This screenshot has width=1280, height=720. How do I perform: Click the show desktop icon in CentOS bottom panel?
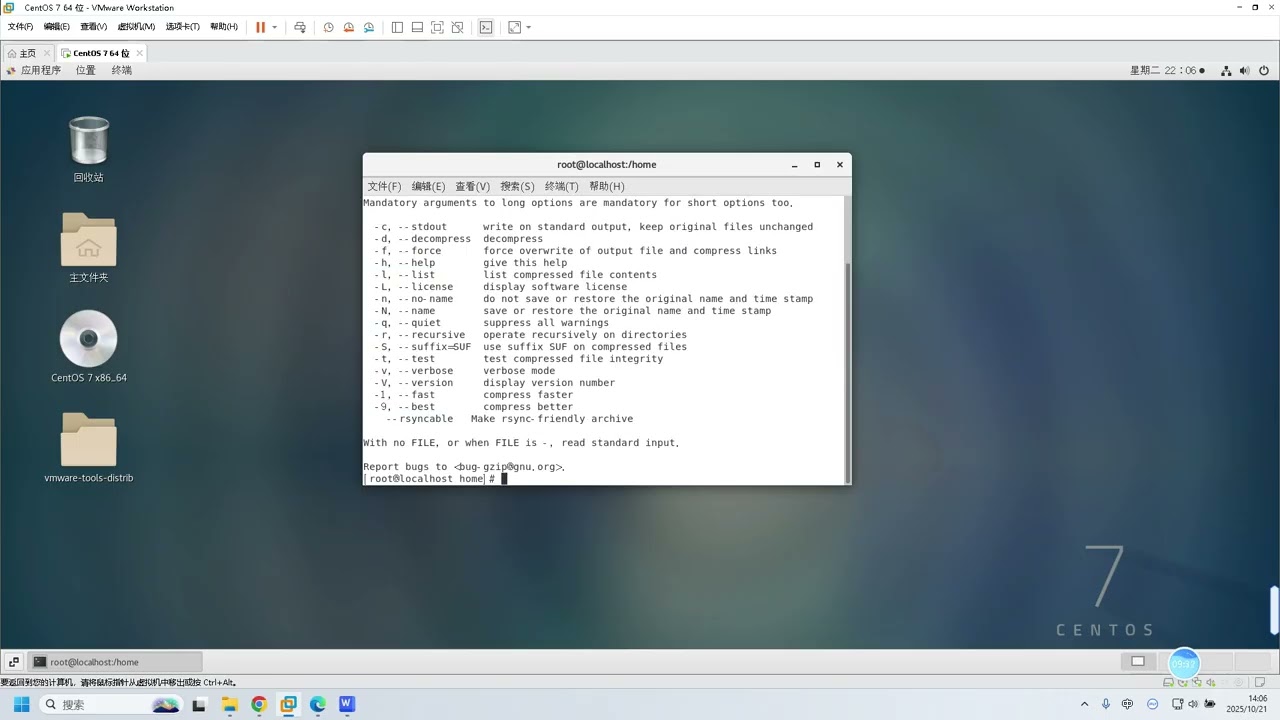[x=14, y=662]
